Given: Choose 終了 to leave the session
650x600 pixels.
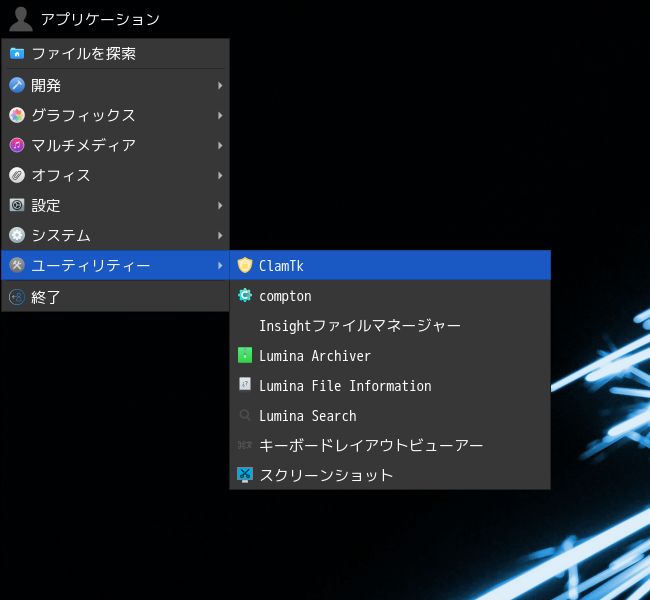Looking at the screenshot, I should click(x=116, y=297).
